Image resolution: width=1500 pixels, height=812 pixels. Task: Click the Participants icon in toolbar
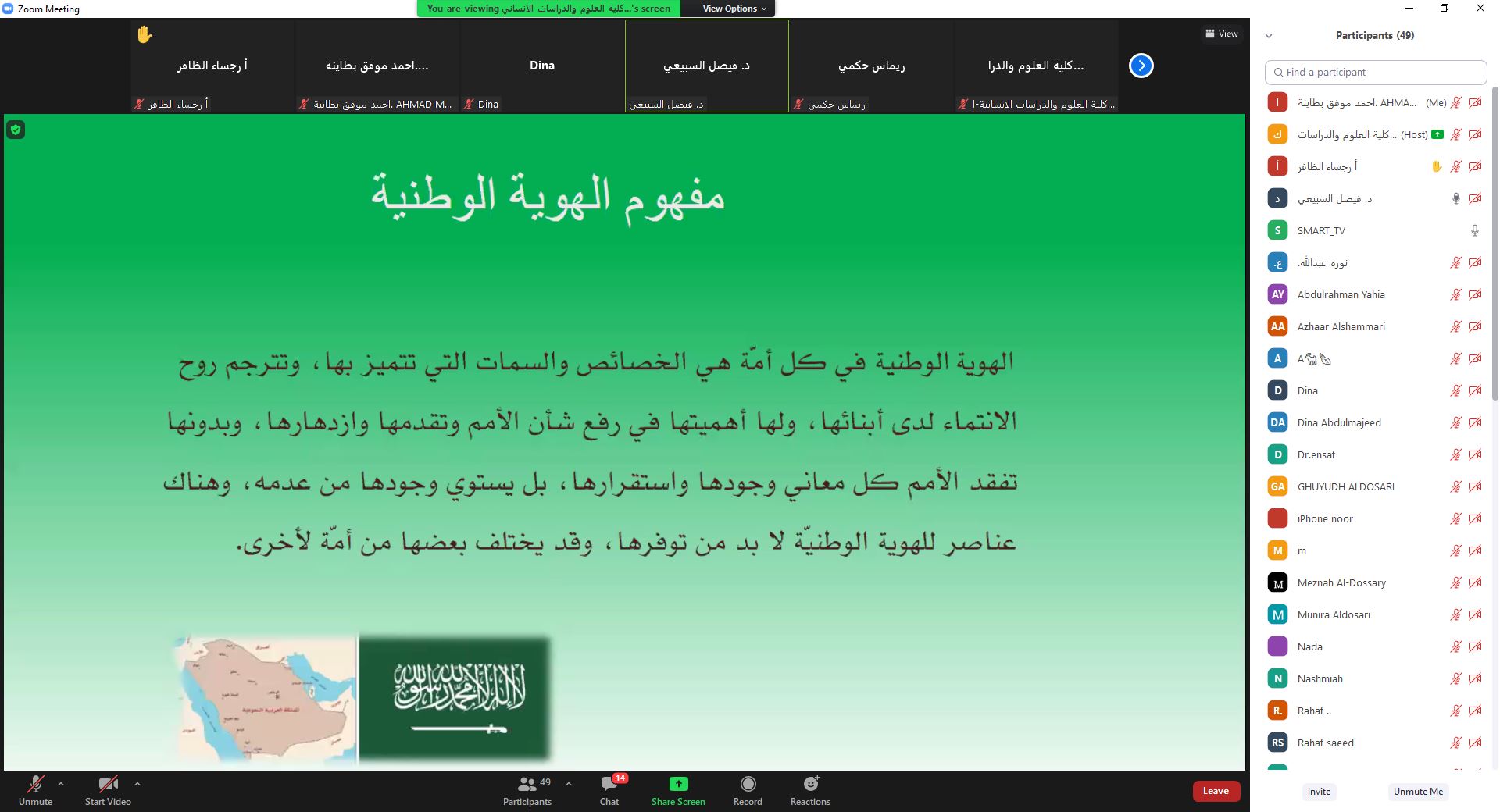click(527, 785)
